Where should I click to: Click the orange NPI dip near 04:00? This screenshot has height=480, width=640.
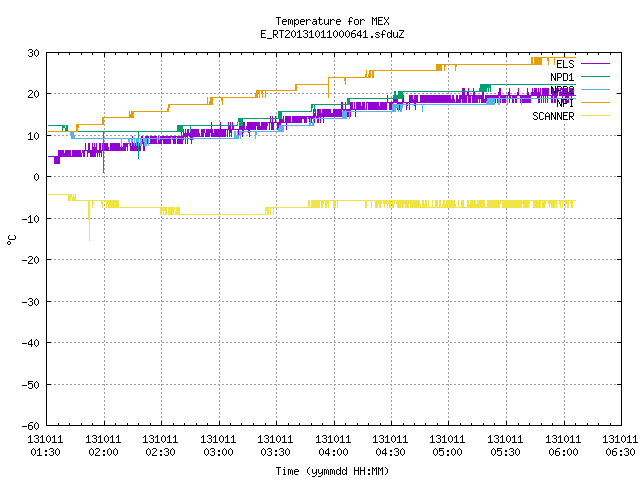point(329,89)
